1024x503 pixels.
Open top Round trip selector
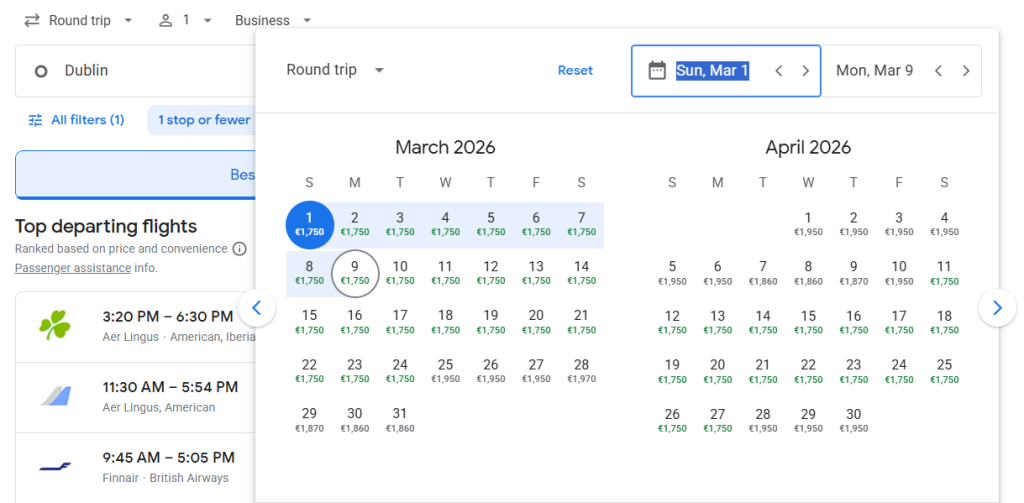click(78, 20)
